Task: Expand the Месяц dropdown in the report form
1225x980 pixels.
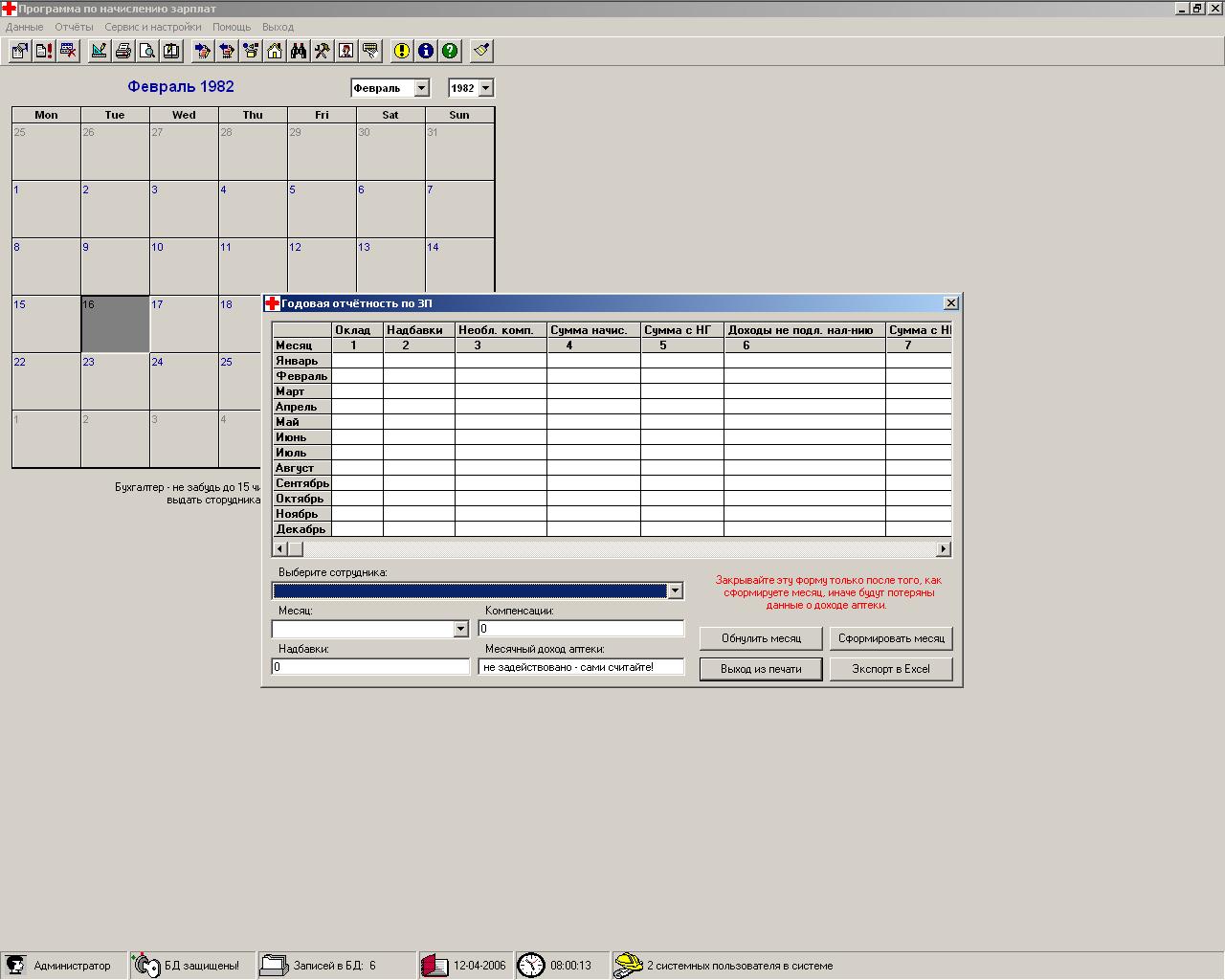Action: click(460, 629)
